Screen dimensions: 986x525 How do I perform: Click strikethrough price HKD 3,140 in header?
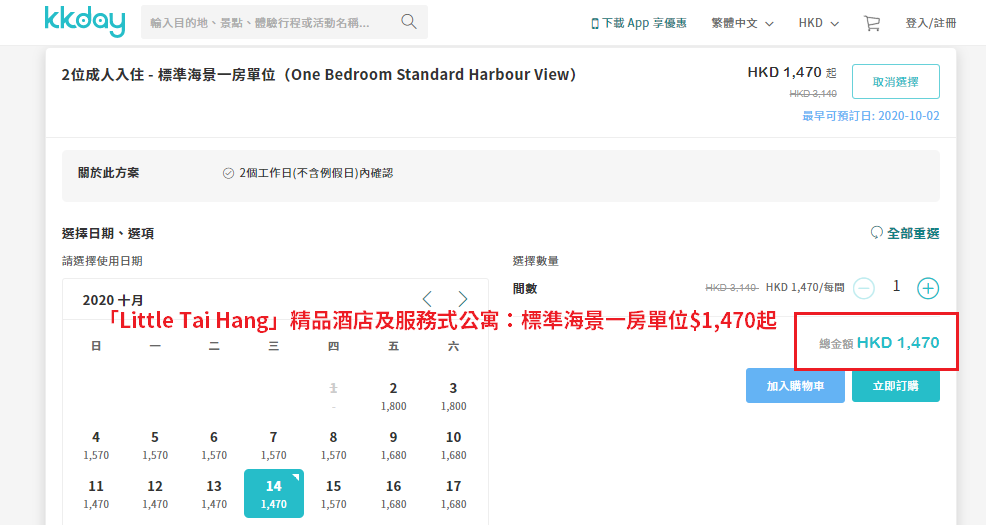[813, 94]
